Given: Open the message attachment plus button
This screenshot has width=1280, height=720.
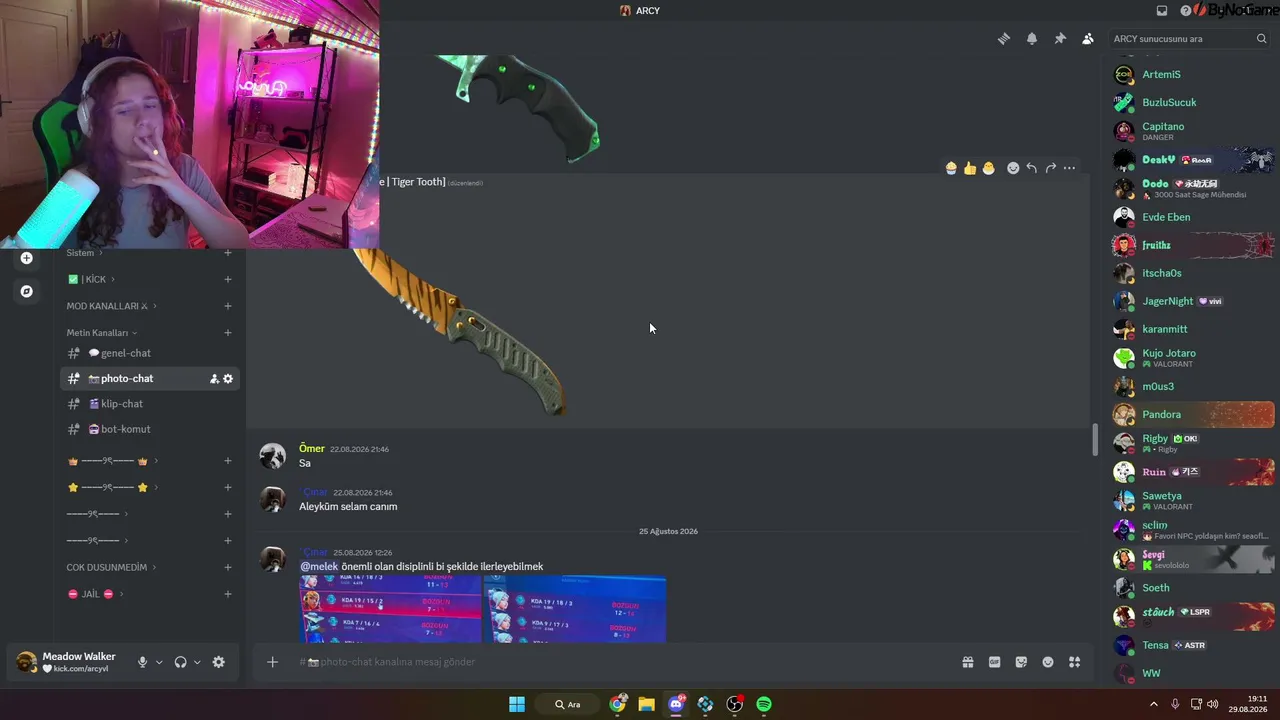Looking at the screenshot, I should 272,662.
